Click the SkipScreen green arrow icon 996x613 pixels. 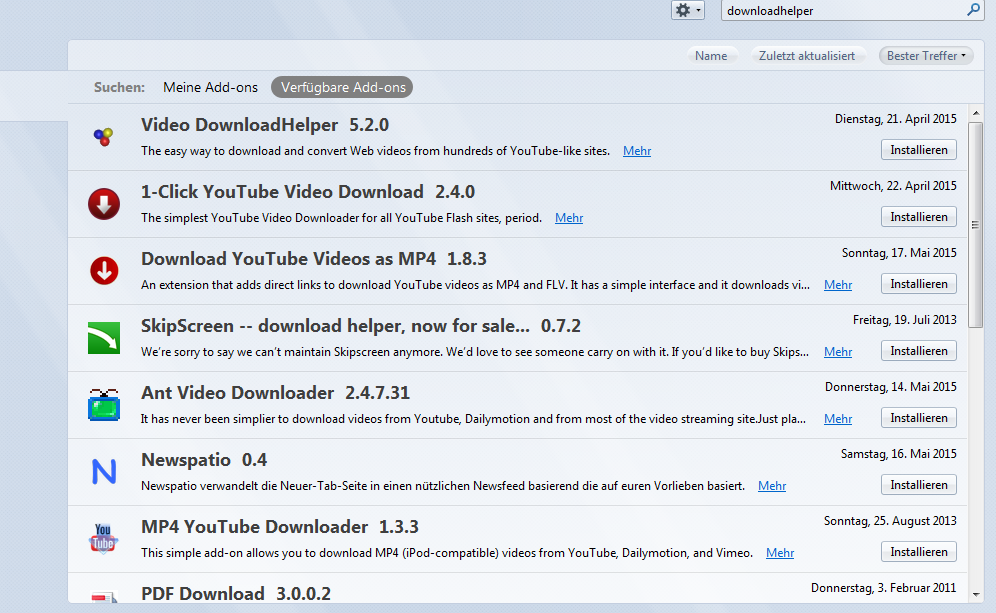coord(103,338)
